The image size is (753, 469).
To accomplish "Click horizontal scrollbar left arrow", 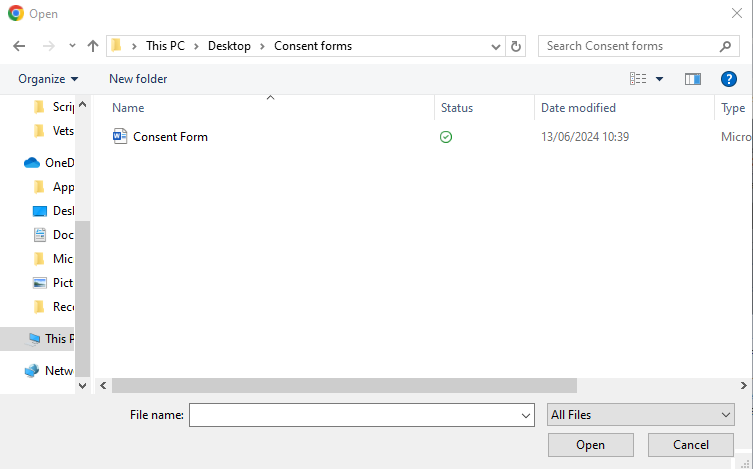I will point(103,385).
